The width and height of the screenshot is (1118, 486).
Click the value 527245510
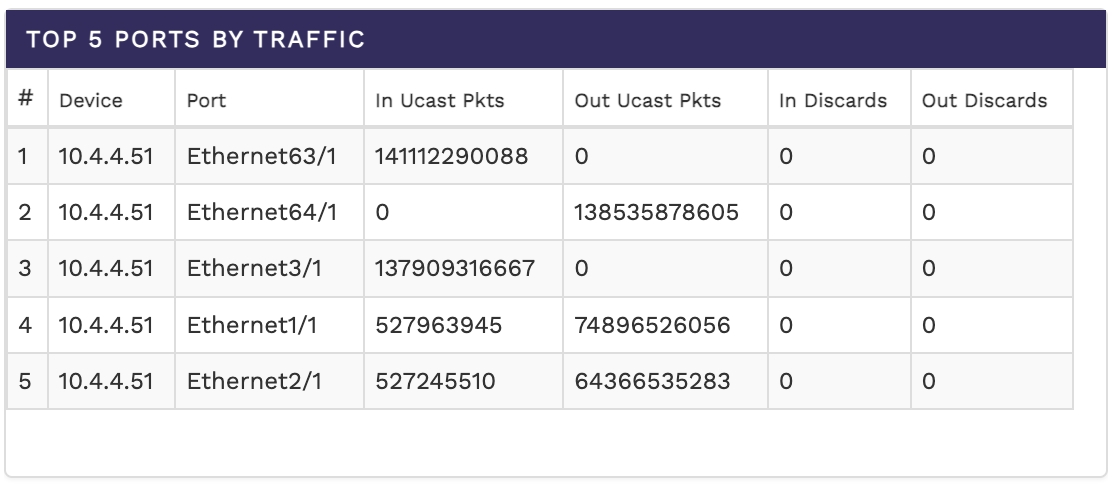(437, 381)
